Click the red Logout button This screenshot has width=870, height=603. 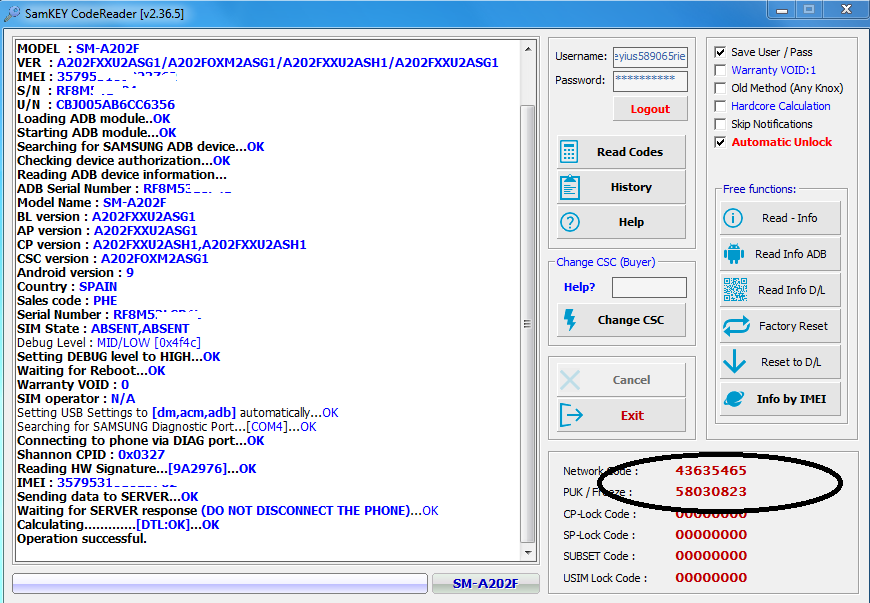(x=650, y=109)
